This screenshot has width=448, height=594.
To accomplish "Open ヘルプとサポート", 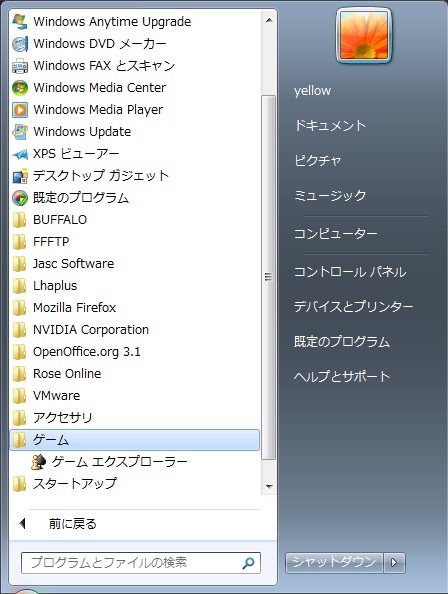I will [342, 377].
